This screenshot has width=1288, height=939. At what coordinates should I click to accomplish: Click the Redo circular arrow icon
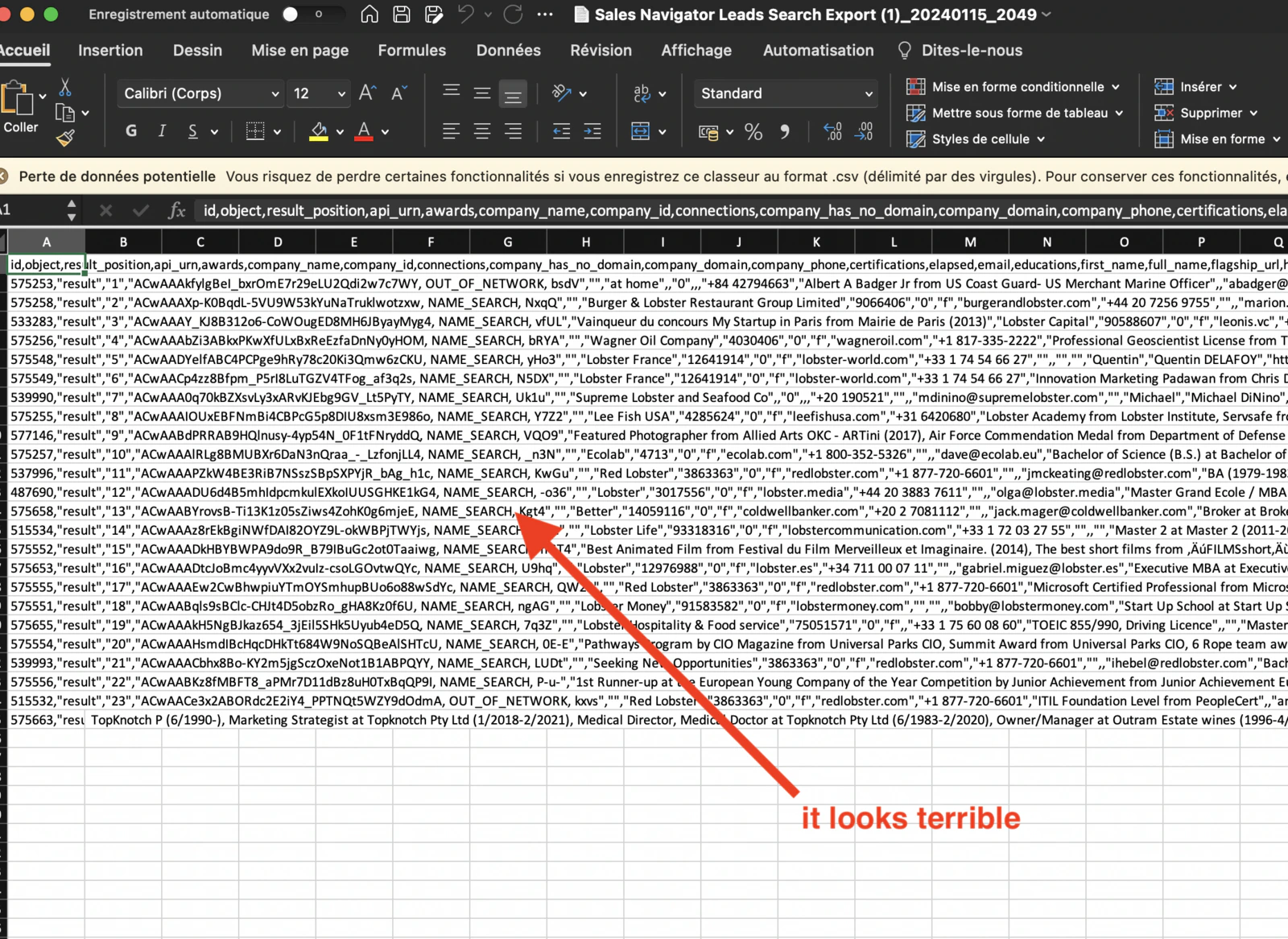coord(513,14)
